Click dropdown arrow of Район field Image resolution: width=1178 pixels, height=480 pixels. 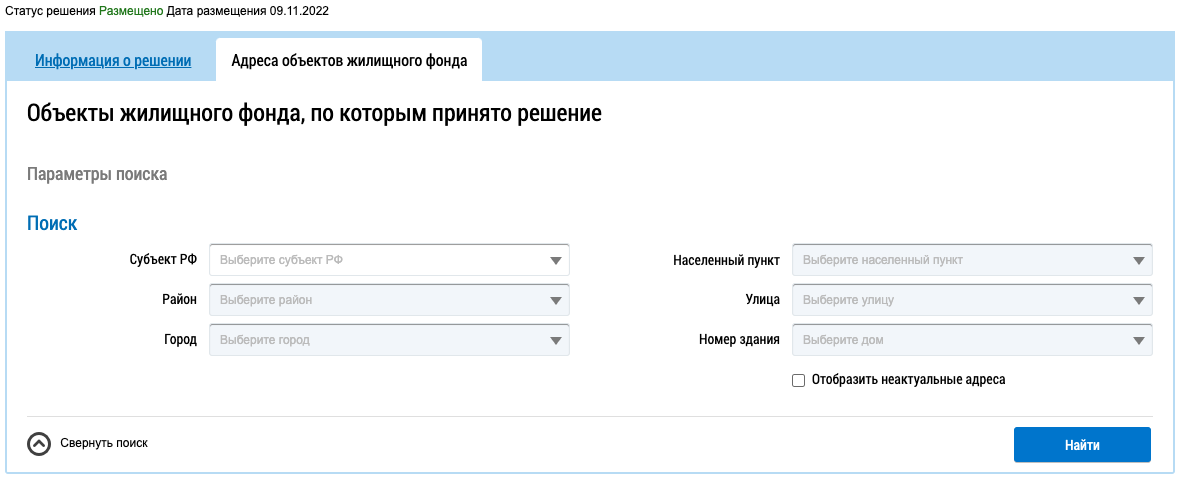pos(556,300)
